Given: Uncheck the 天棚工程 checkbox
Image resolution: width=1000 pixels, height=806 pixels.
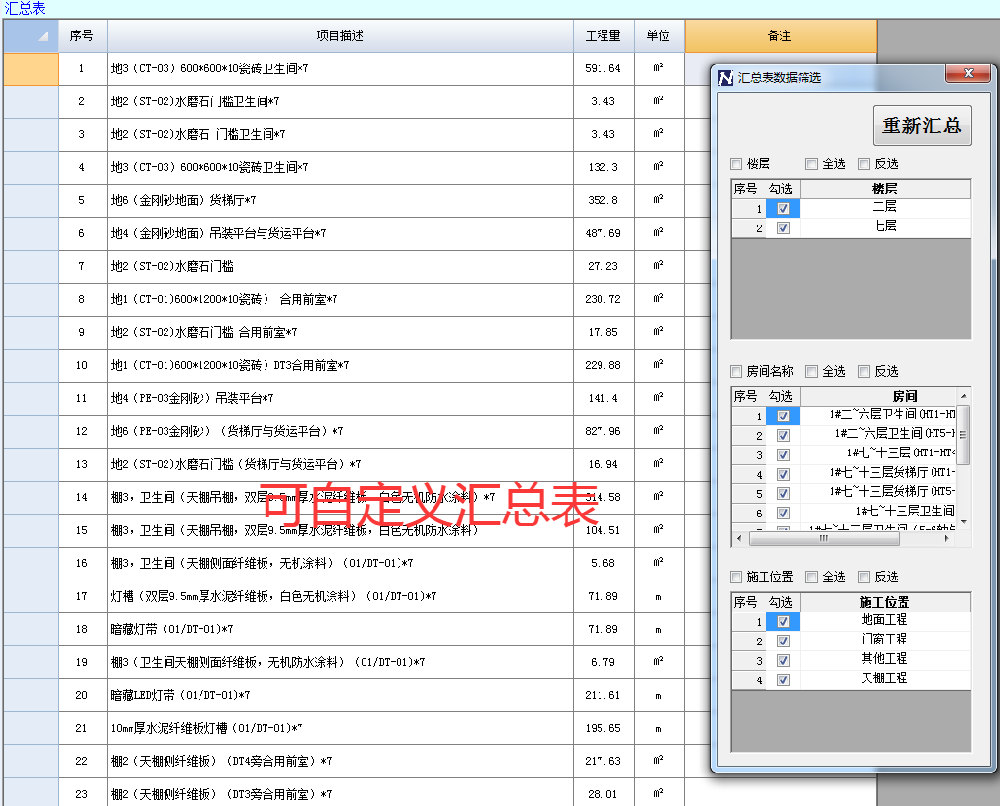Looking at the screenshot, I should point(783,680).
